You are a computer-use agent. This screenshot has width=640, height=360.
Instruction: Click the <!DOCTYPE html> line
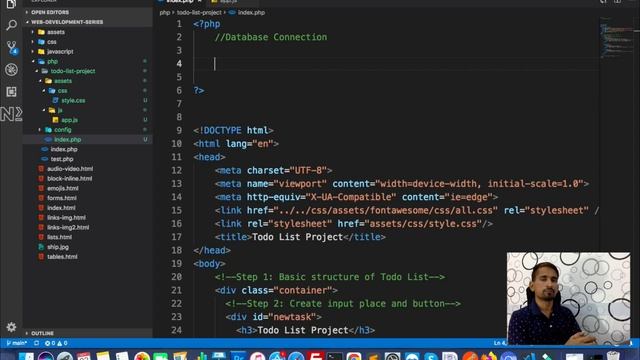[233, 130]
